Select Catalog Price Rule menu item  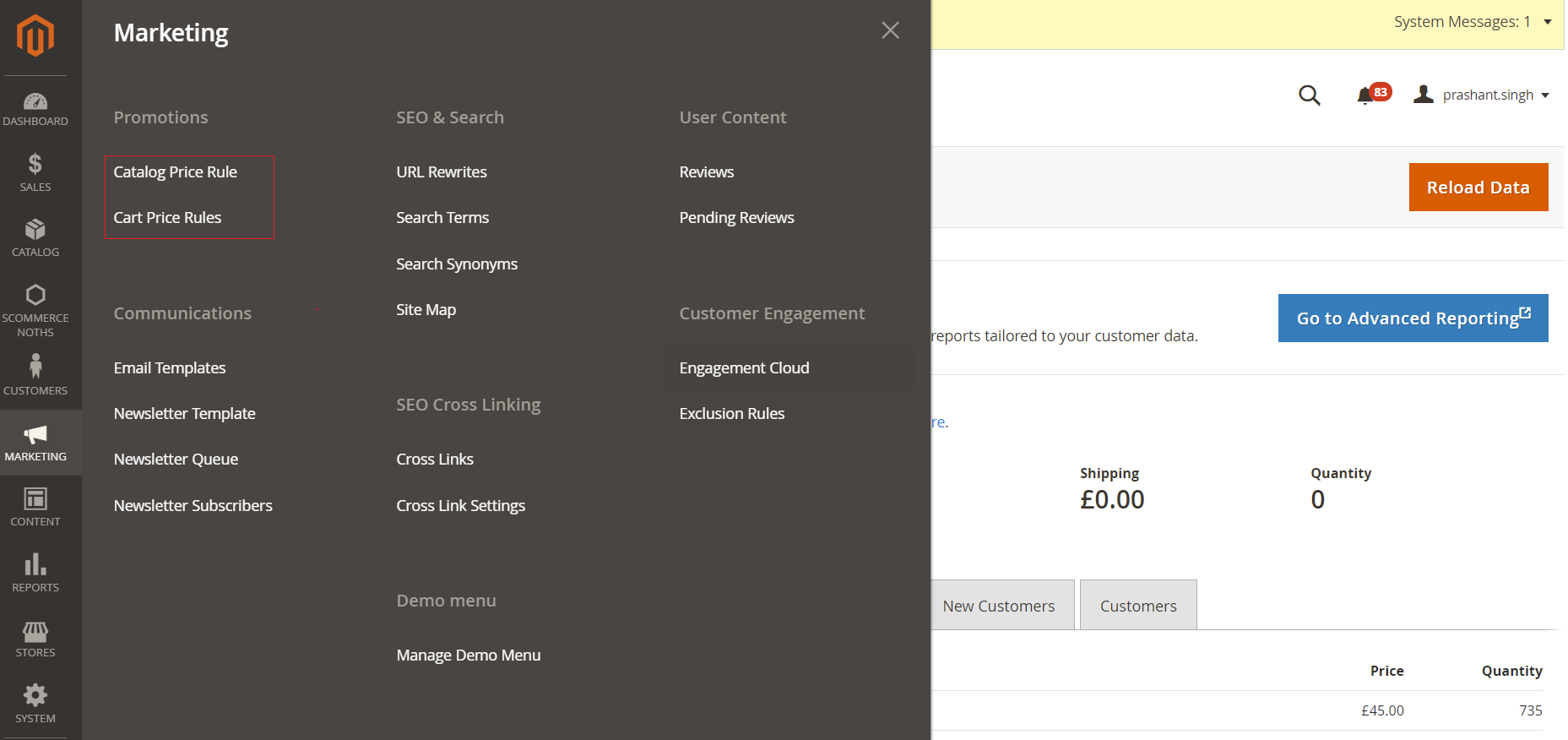pos(176,172)
